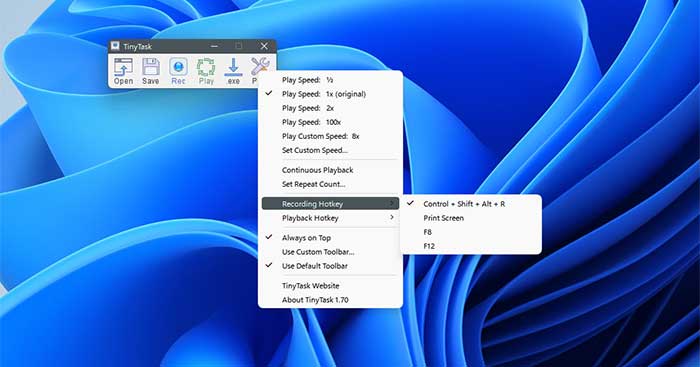Choose Play Speed 100x
Image resolution: width=700 pixels, height=367 pixels.
(330, 122)
